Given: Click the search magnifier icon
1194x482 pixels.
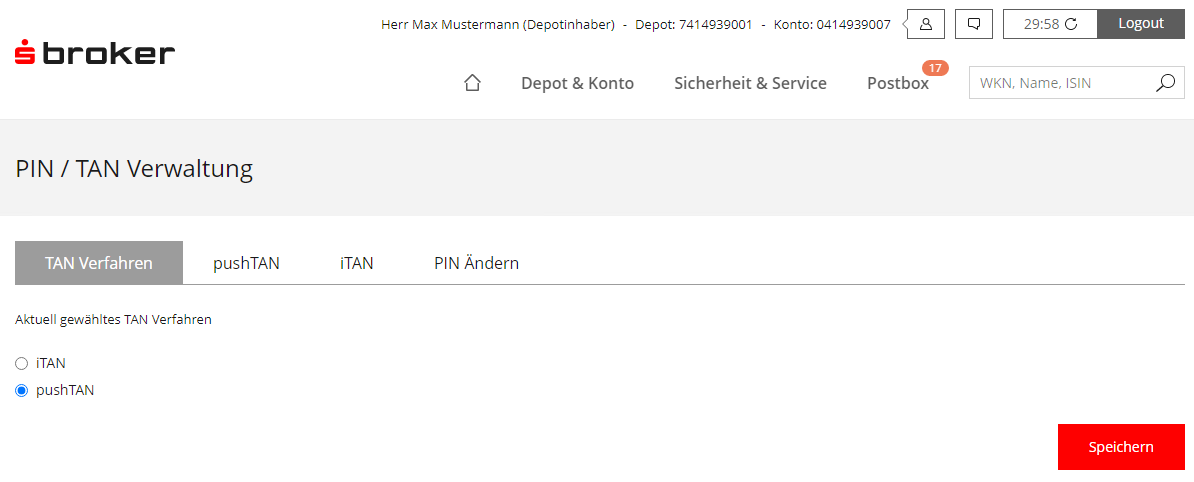Looking at the screenshot, I should [x=1165, y=83].
